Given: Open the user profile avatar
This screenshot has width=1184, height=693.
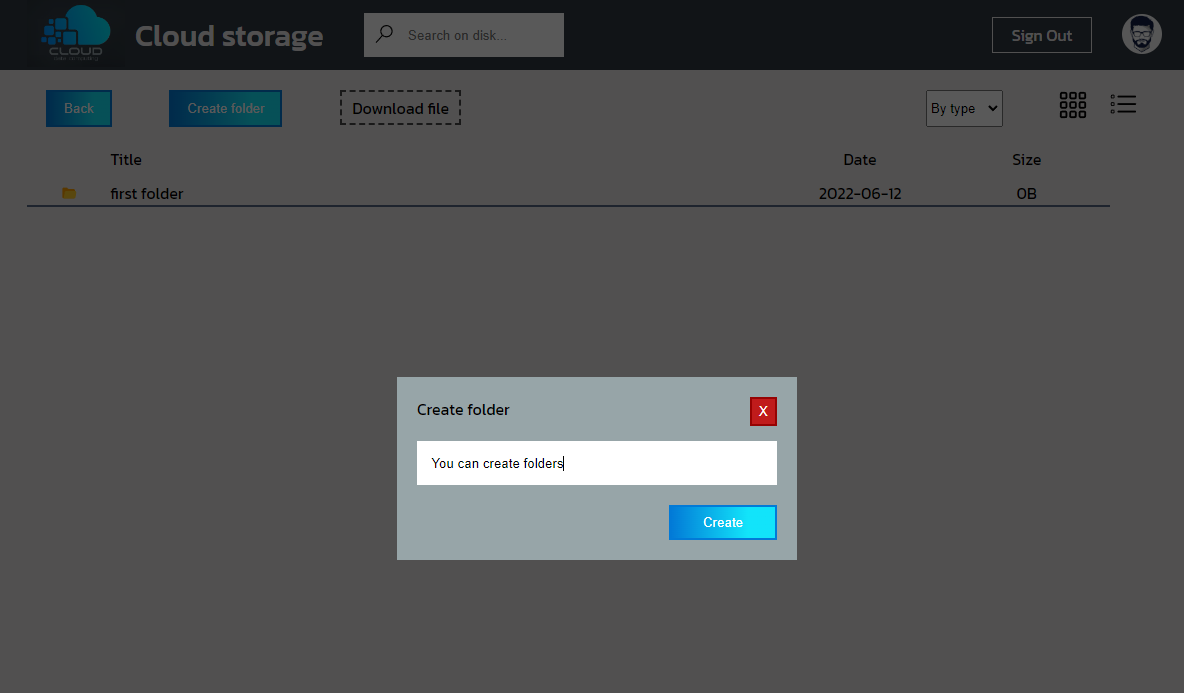Looking at the screenshot, I should 1141,33.
